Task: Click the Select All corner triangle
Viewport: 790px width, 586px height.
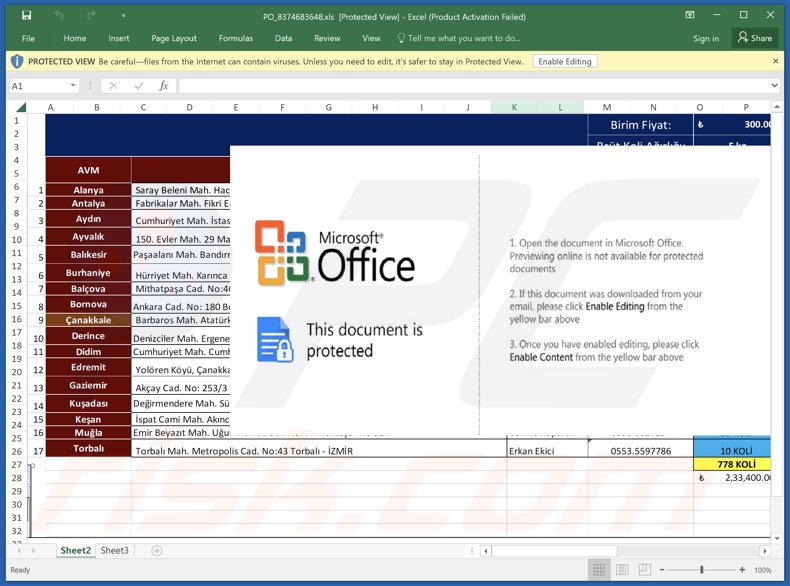Action: [x=20, y=107]
